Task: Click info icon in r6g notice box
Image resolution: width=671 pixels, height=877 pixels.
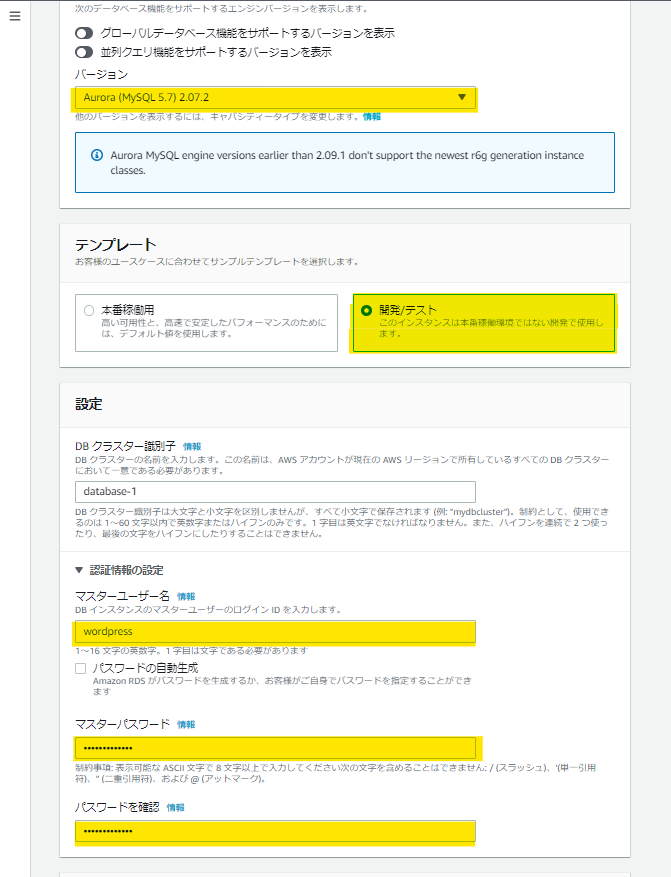Action: 97,155
